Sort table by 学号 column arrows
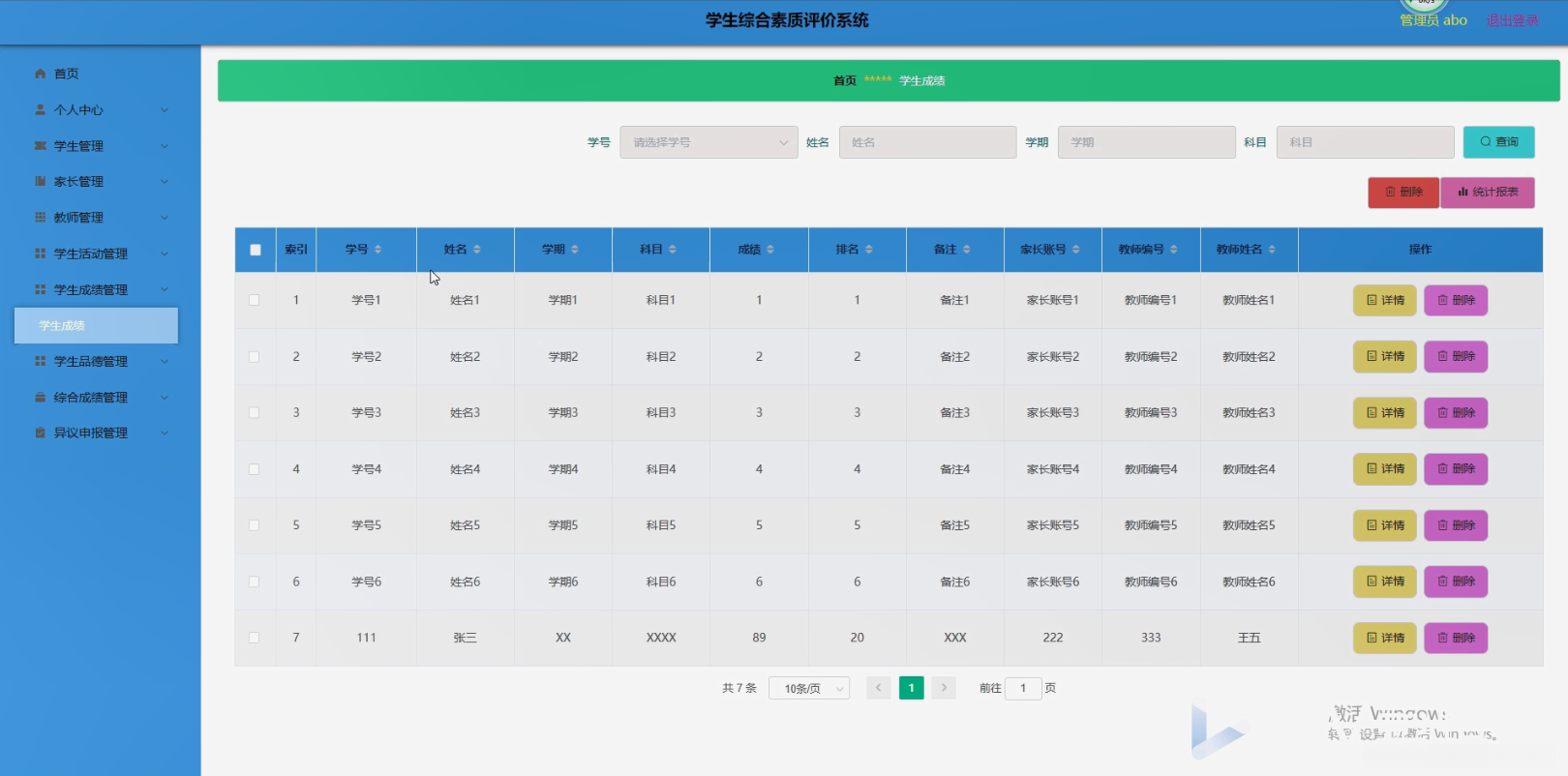Screen dimensions: 1568x776 (377, 250)
